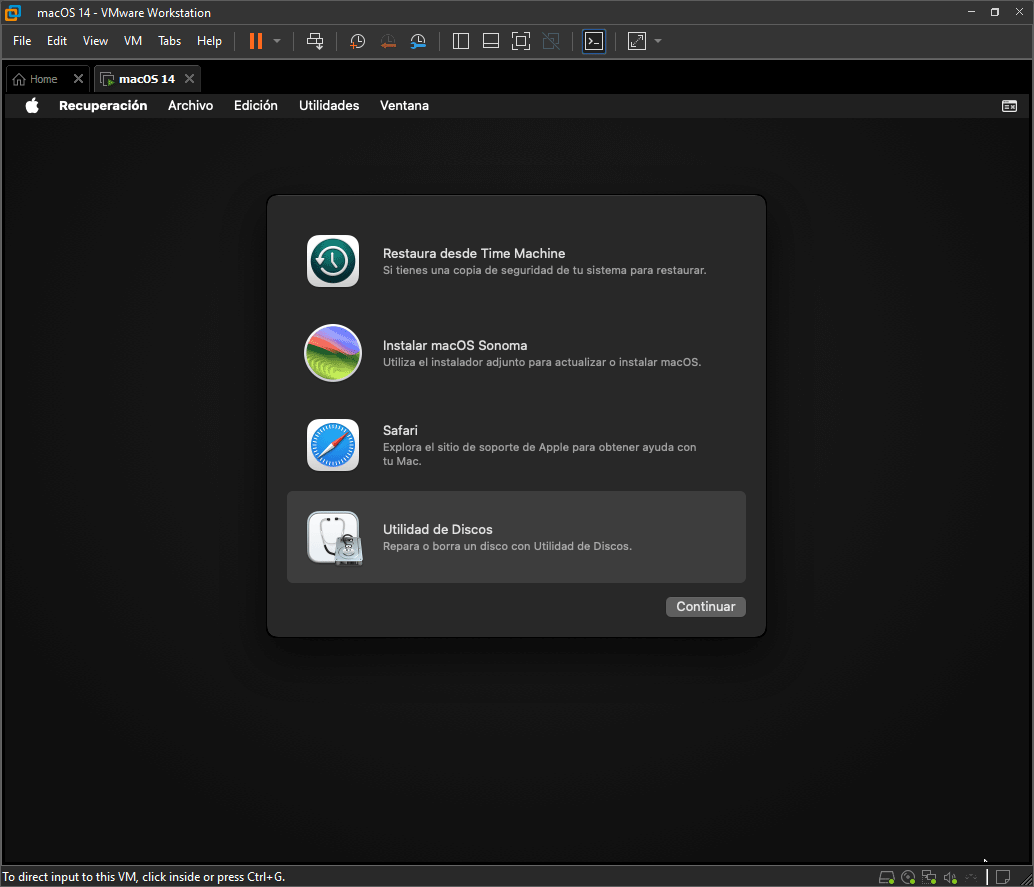
Task: Select the Safari recovery option
Action: (x=516, y=445)
